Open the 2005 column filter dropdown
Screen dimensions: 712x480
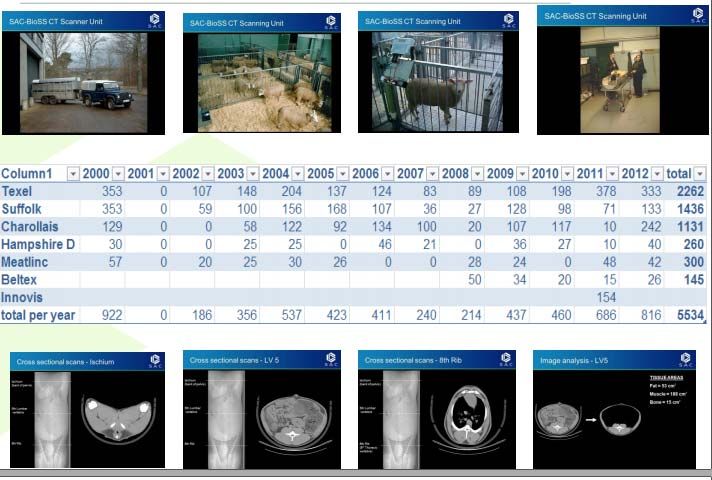[343, 173]
